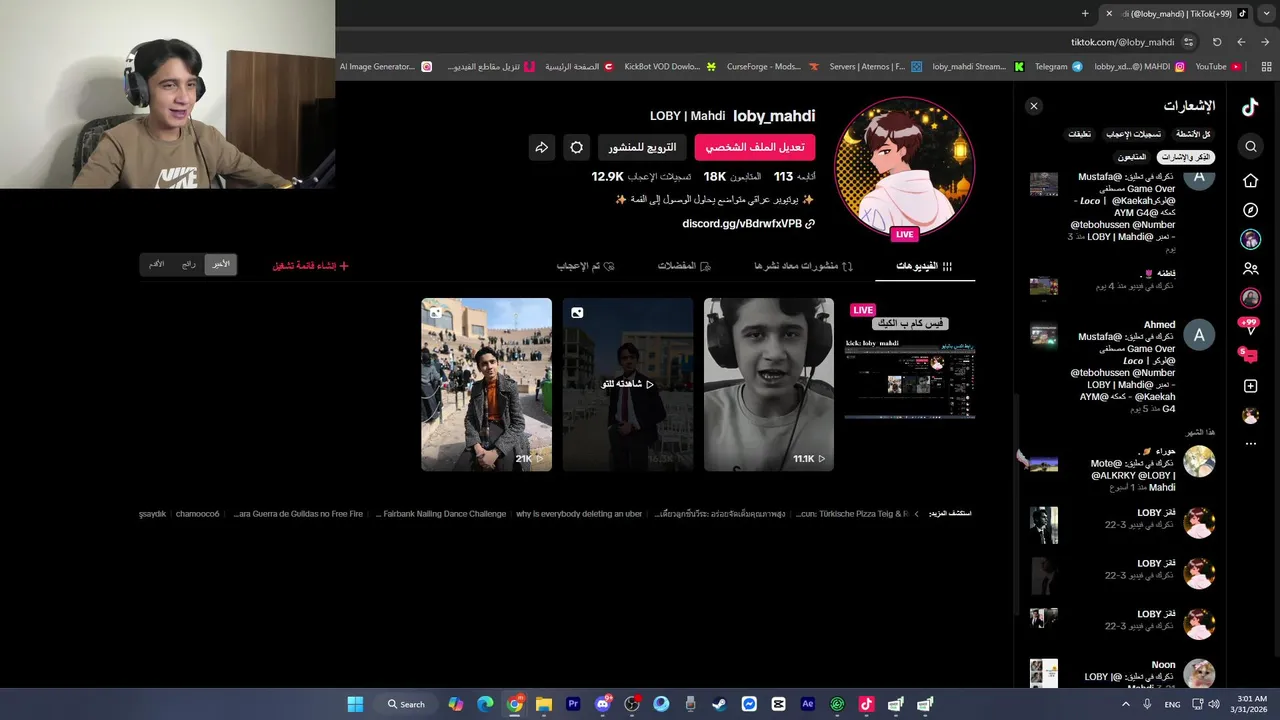
Task: Select المتابعون followers notification filter
Action: click(x=1132, y=157)
